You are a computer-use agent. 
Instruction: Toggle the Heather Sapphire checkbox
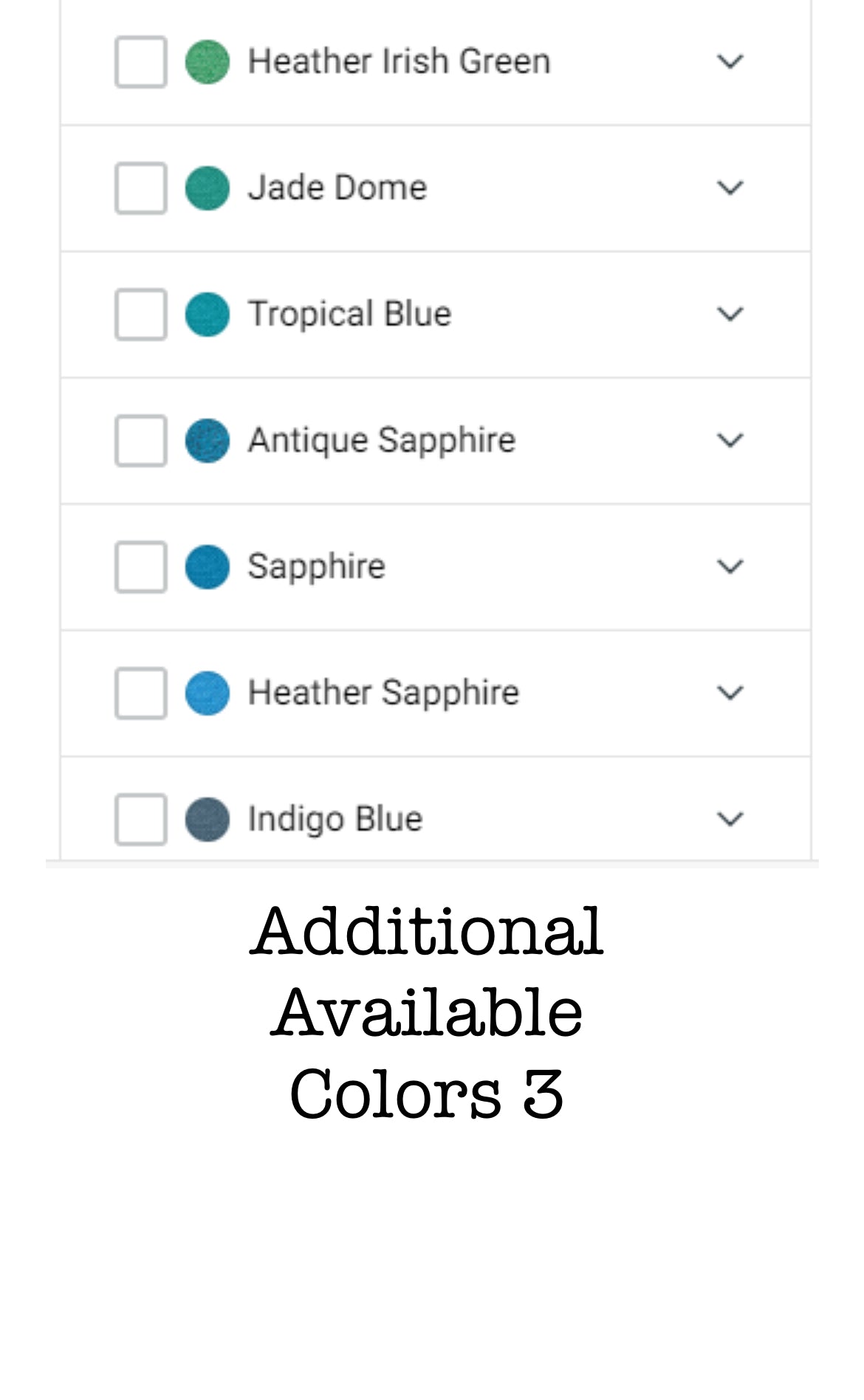[140, 693]
